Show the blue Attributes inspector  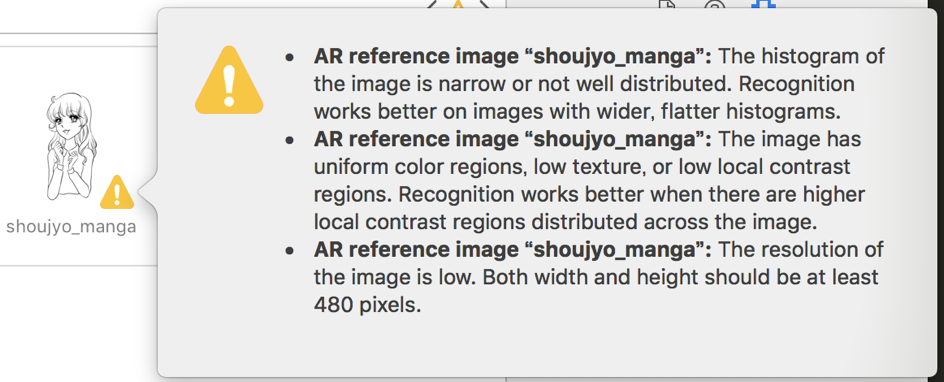point(763,5)
